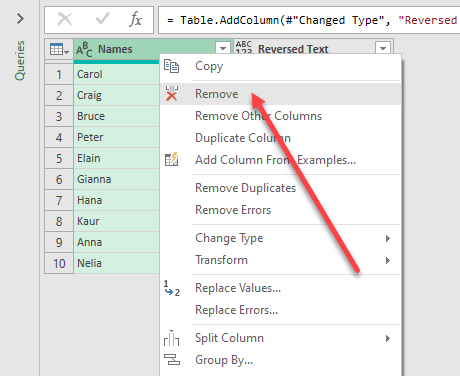Click the Group By icon
The height and width of the screenshot is (376, 460).
[x=172, y=360]
